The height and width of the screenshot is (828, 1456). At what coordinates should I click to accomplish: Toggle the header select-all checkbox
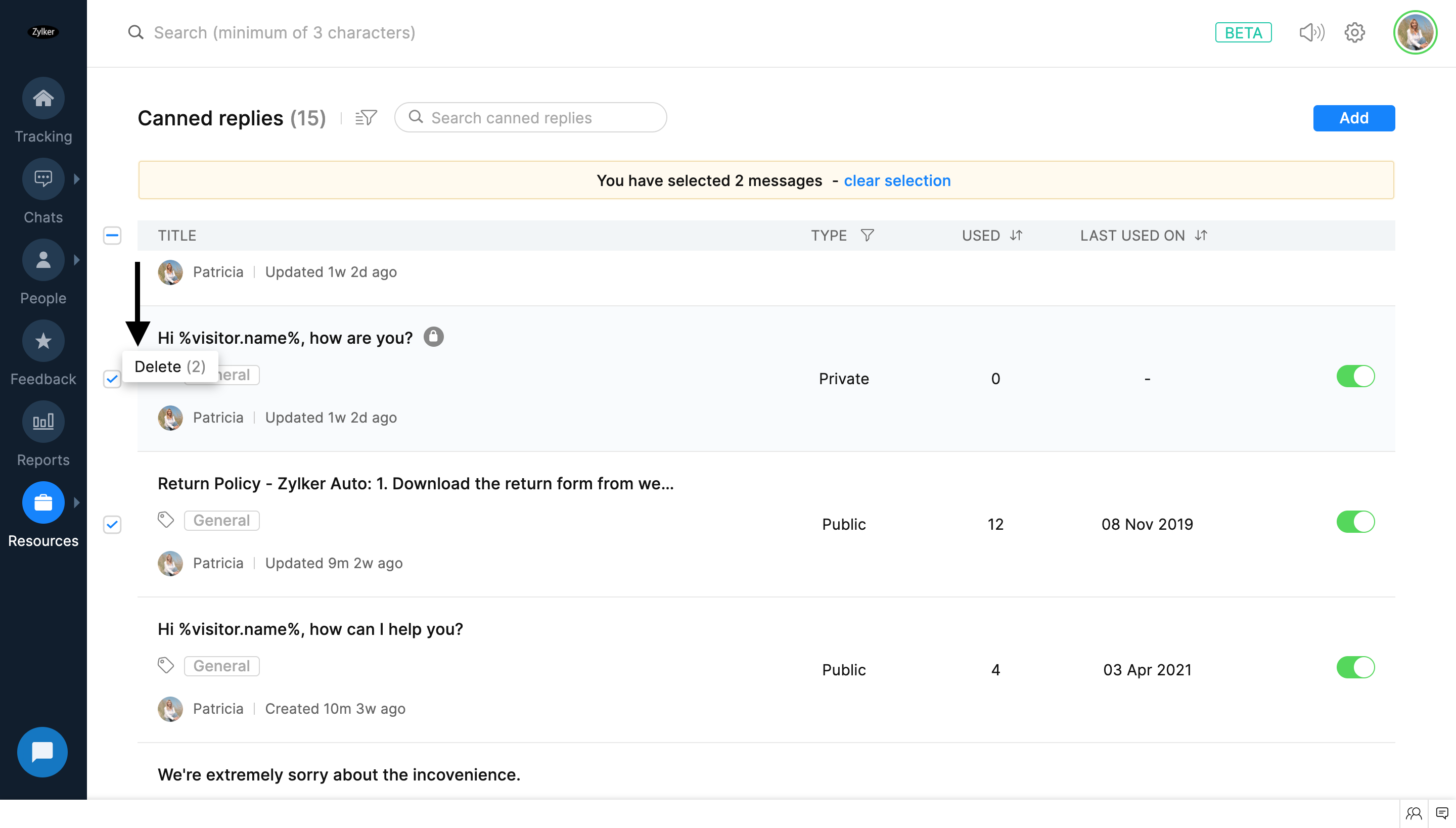coord(112,236)
